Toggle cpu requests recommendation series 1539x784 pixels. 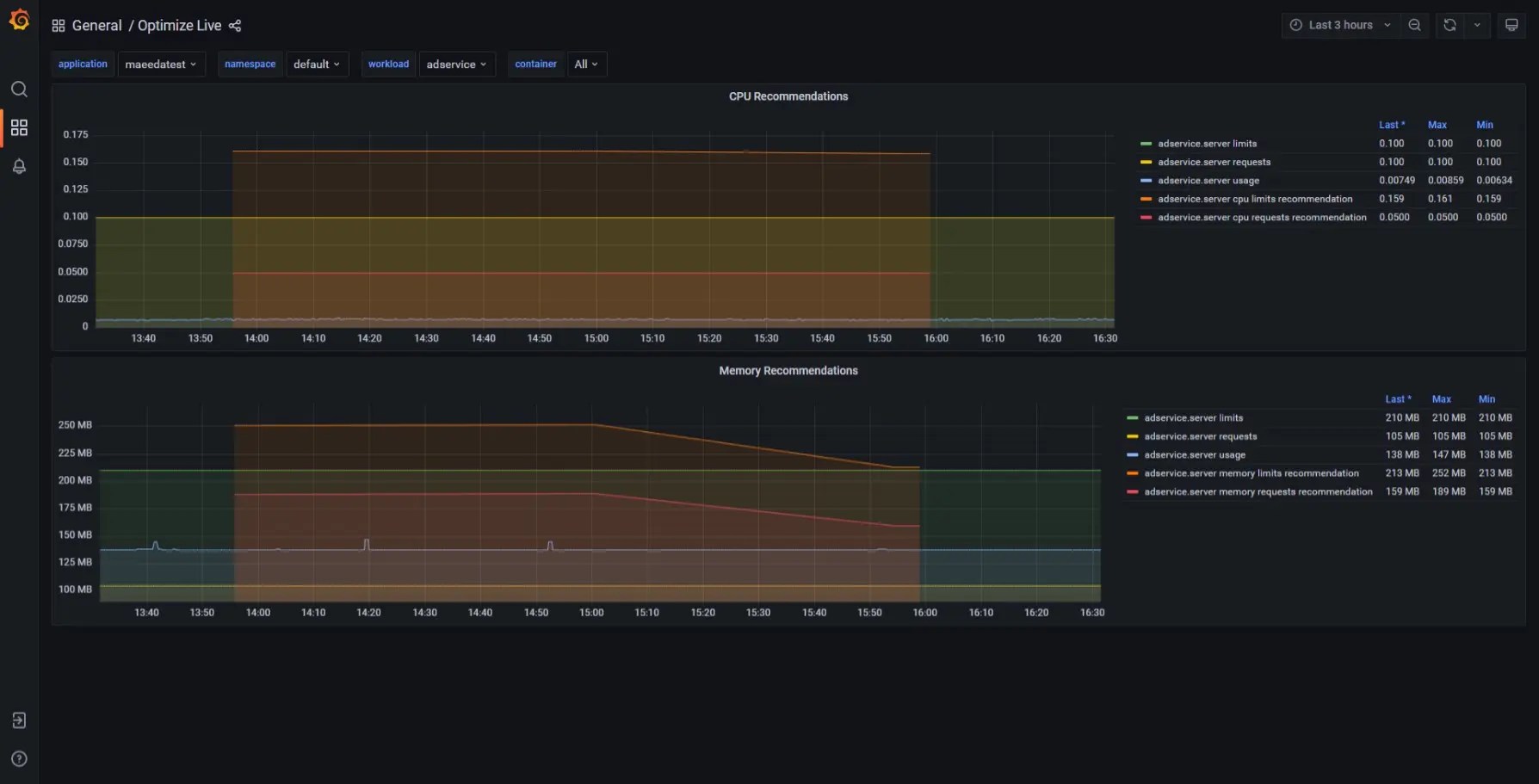point(1262,218)
